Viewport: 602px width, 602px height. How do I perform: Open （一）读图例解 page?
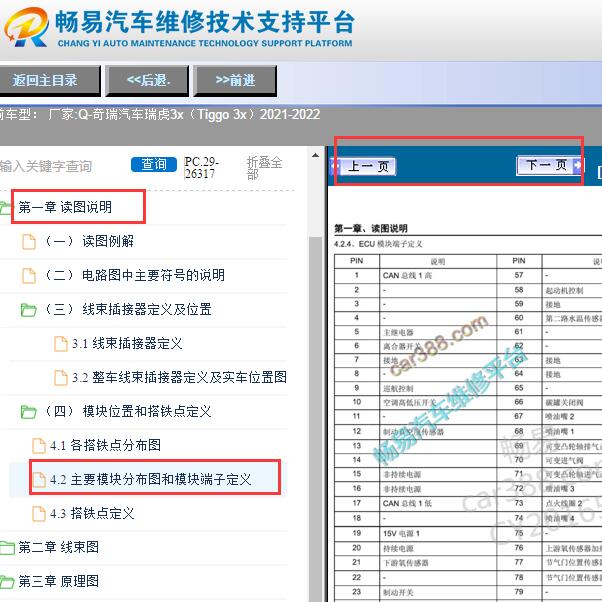point(89,241)
